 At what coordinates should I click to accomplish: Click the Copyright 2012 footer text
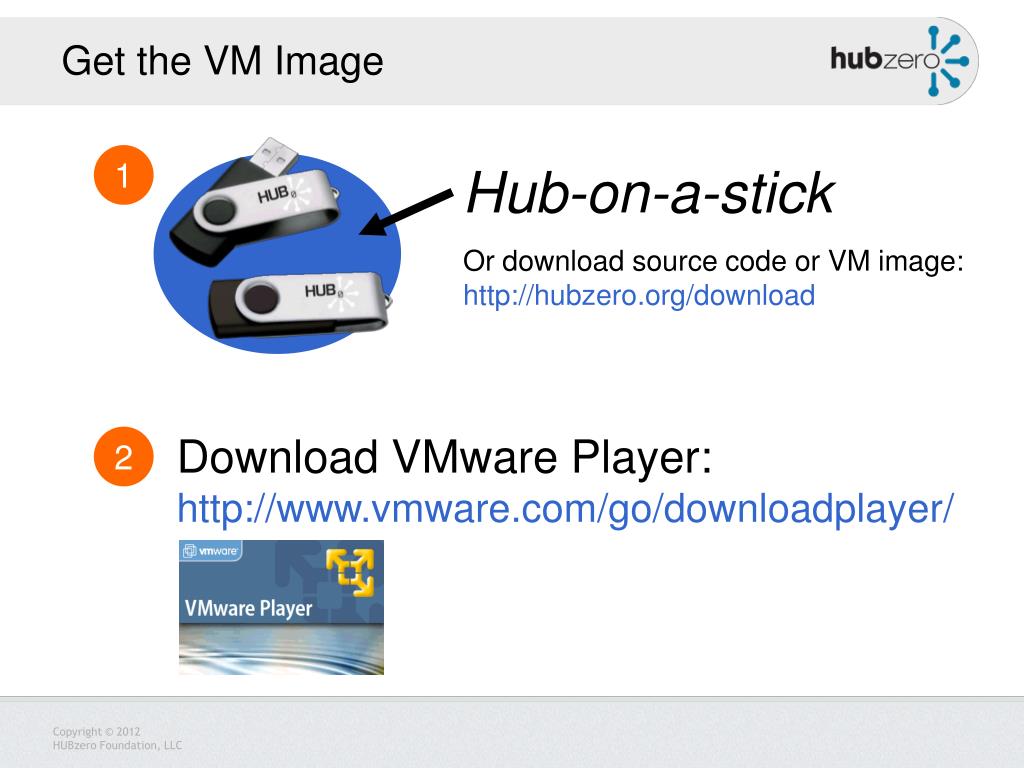[97, 731]
